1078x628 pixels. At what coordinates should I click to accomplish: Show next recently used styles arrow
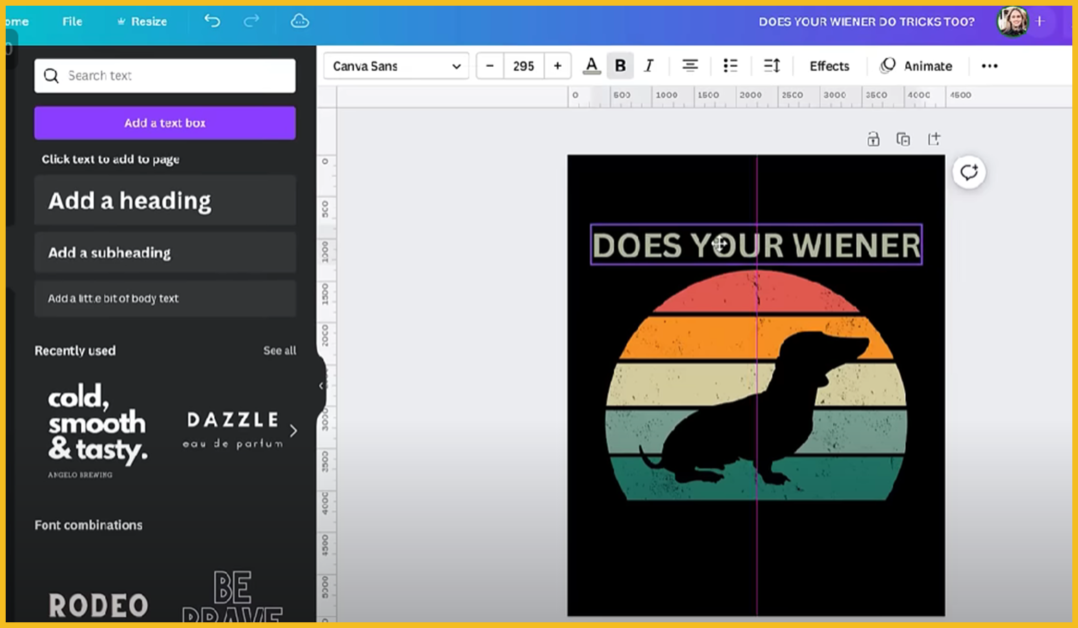[x=294, y=431]
